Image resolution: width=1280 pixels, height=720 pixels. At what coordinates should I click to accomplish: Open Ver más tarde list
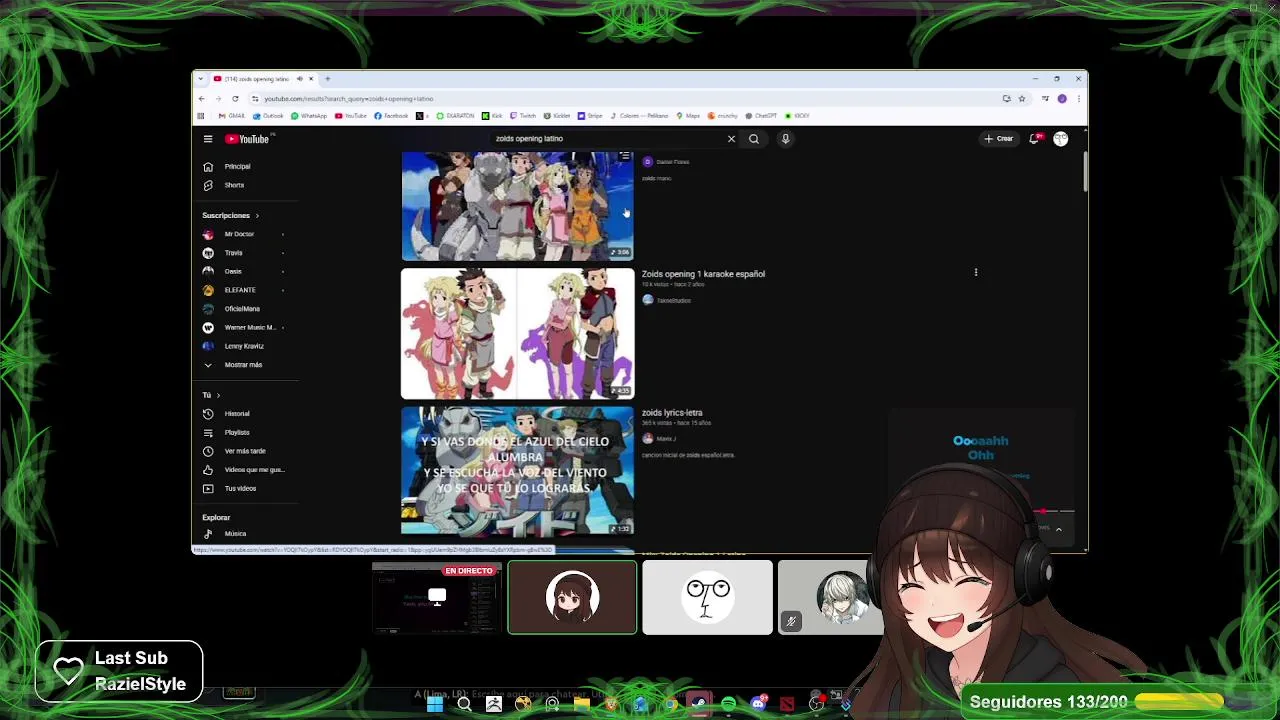coord(245,451)
